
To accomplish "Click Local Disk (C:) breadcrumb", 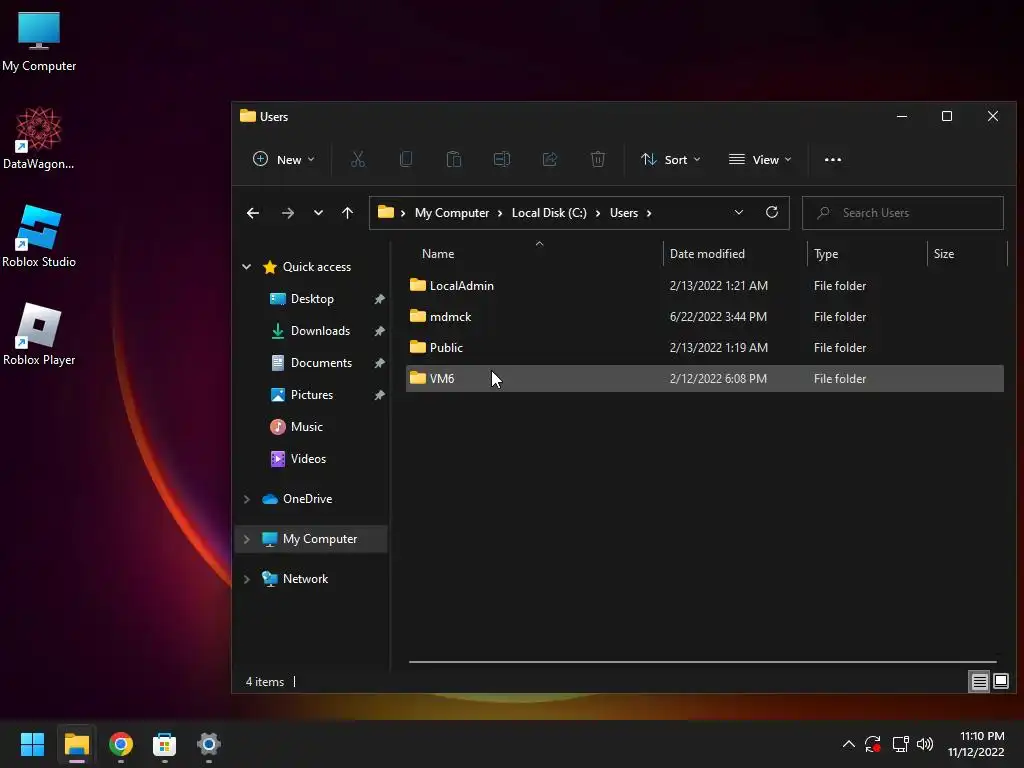I will [549, 213].
